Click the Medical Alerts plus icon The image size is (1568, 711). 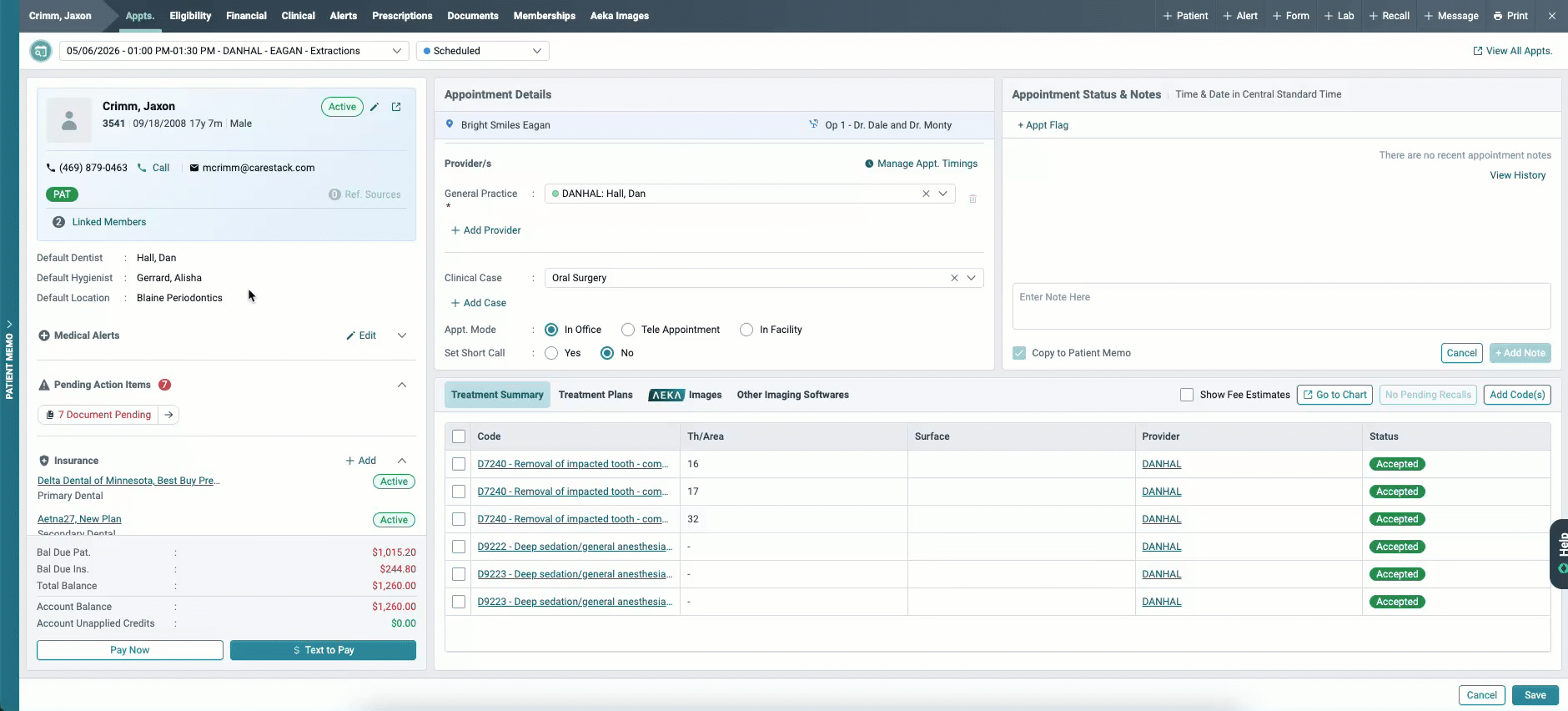point(44,335)
